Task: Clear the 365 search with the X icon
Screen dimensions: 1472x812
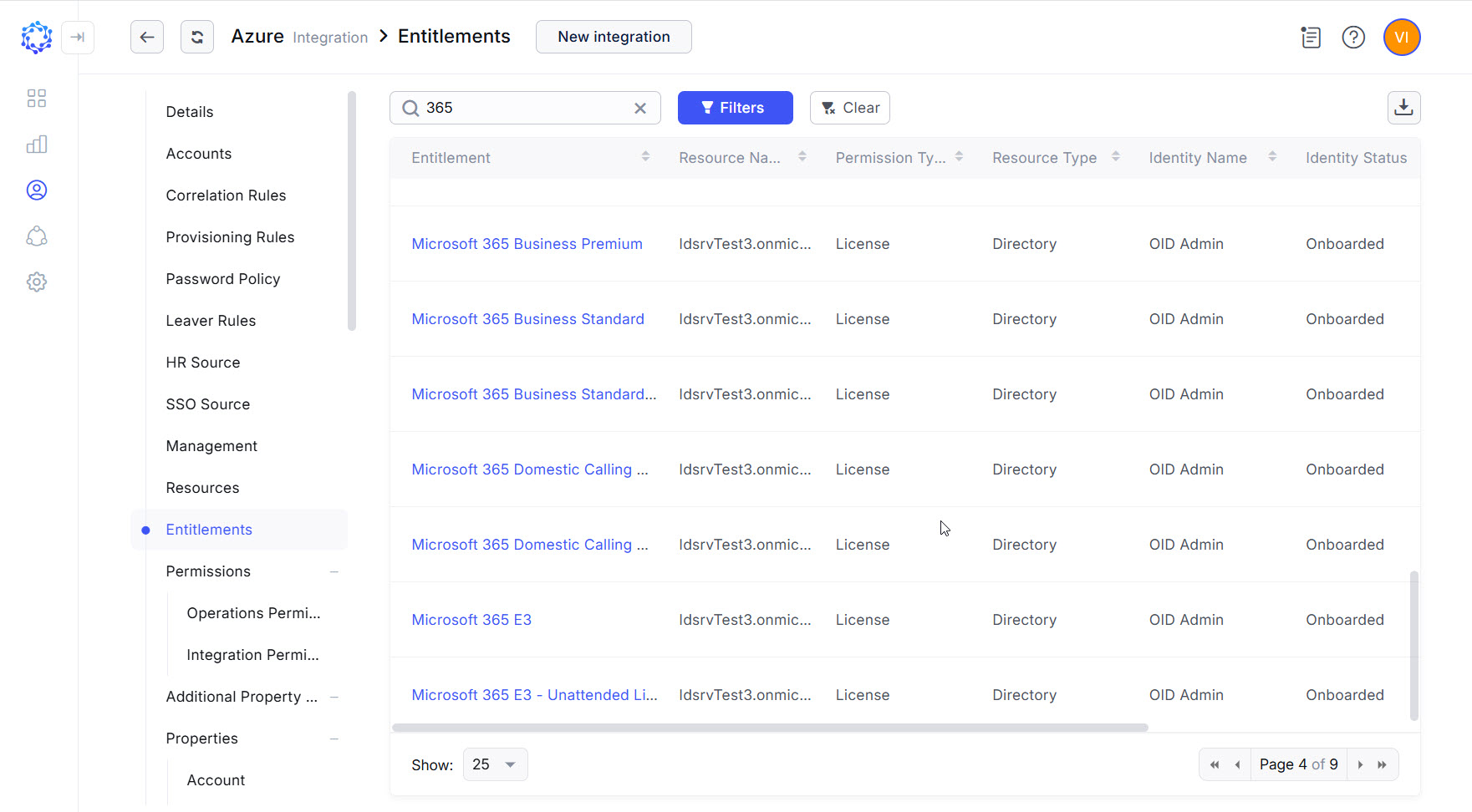Action: coord(640,108)
